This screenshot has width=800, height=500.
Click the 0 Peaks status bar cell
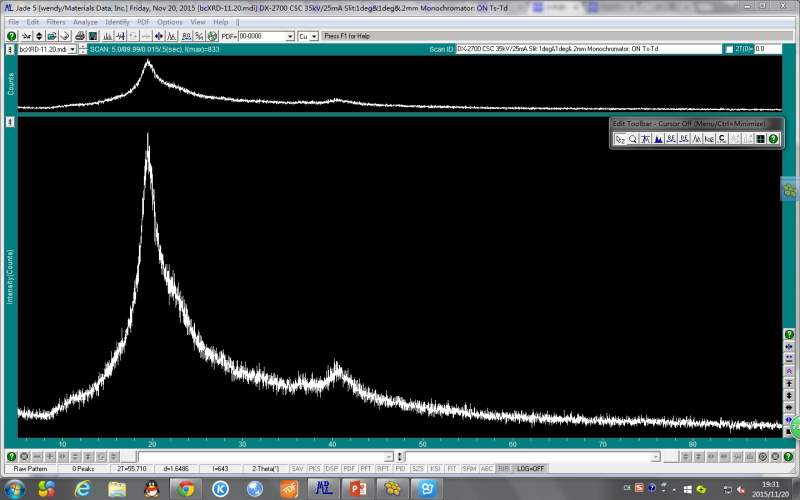click(83, 468)
